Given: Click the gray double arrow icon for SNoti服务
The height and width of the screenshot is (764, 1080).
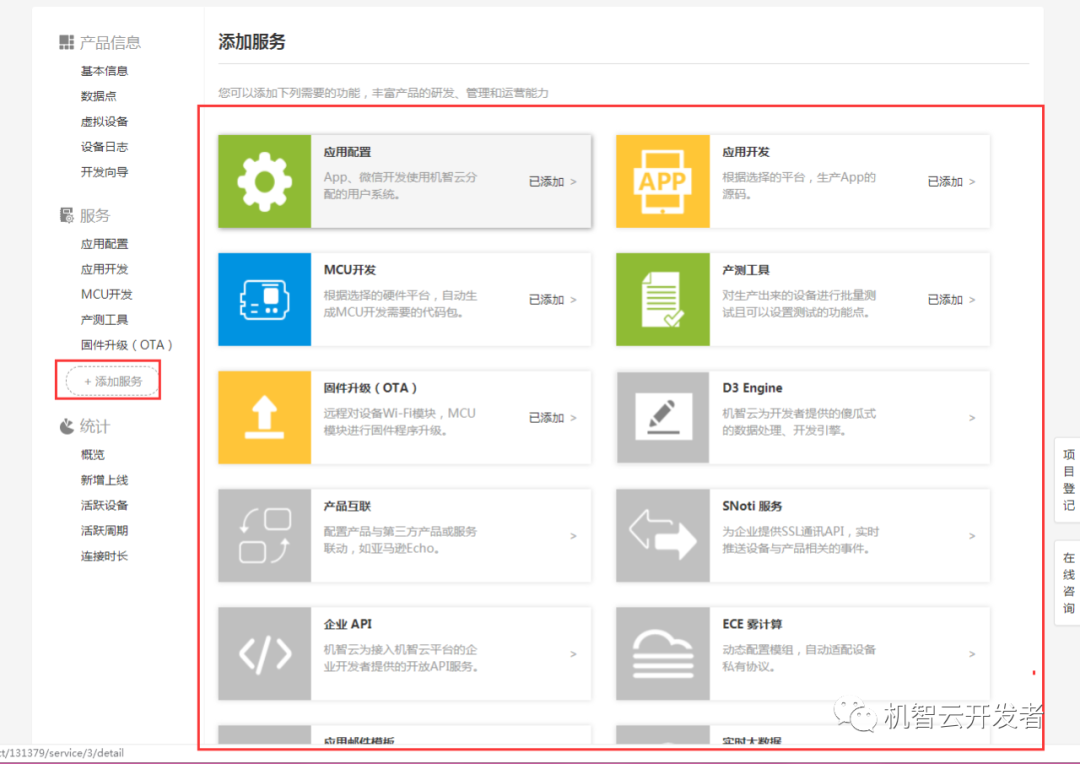Looking at the screenshot, I should point(663,535).
